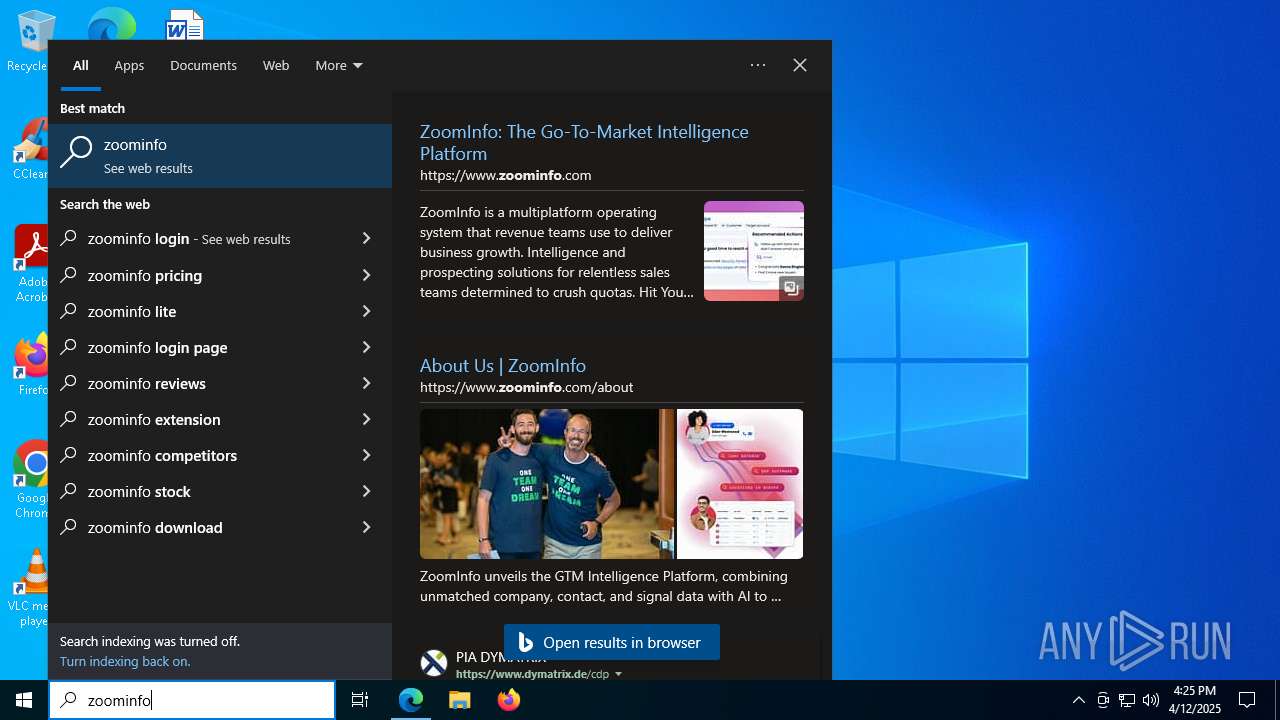
Task: Open the ZoomInfo platform screenshot thumbnail
Action: 754,251
